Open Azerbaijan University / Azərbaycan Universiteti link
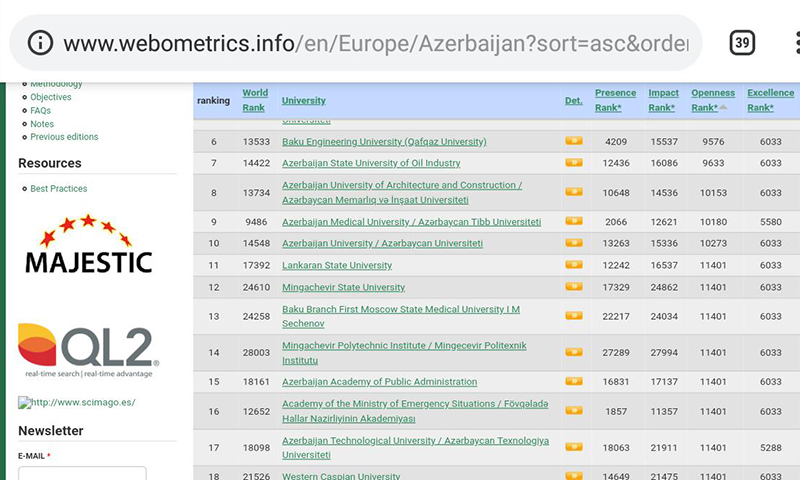The width and height of the screenshot is (800, 480). pyautogui.click(x=382, y=243)
